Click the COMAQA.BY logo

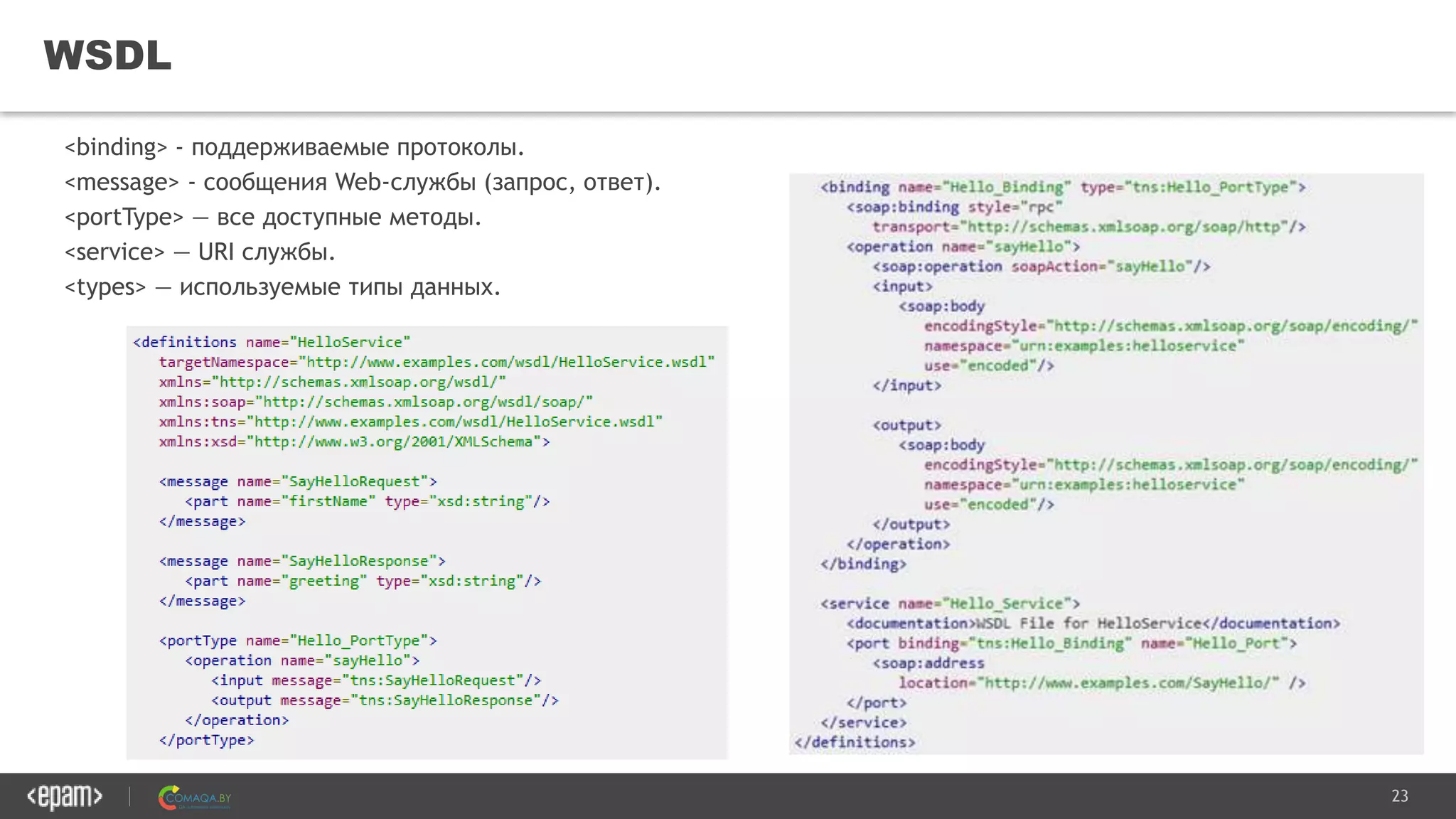point(195,798)
